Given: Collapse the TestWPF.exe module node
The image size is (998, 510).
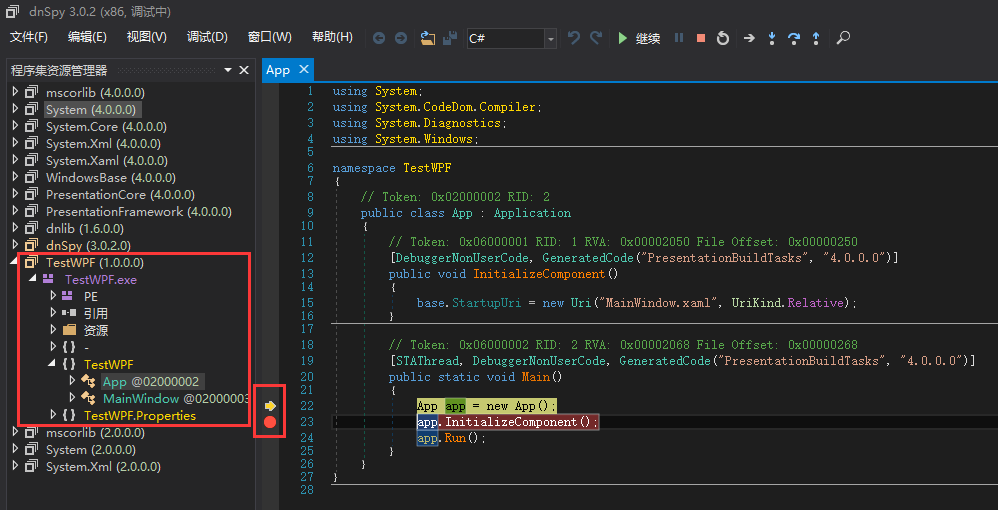Looking at the screenshot, I should 32,279.
